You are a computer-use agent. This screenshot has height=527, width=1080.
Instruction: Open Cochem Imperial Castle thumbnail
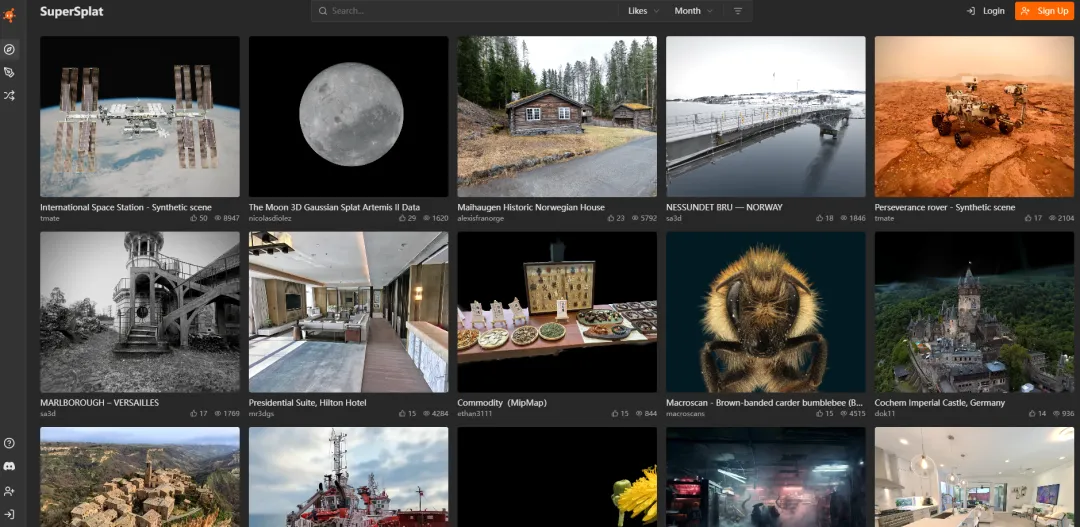tap(974, 312)
